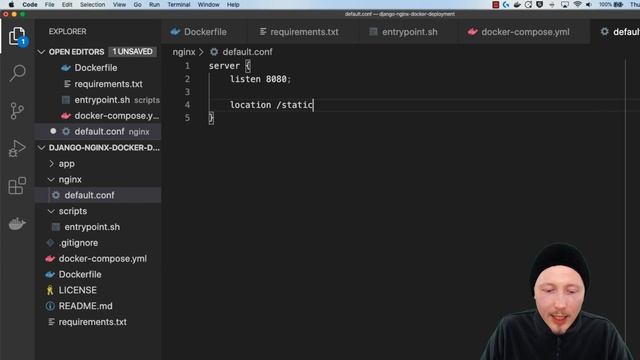Image resolution: width=640 pixels, height=360 pixels.
Task: Open the Run and Debug view
Action: click(17, 148)
